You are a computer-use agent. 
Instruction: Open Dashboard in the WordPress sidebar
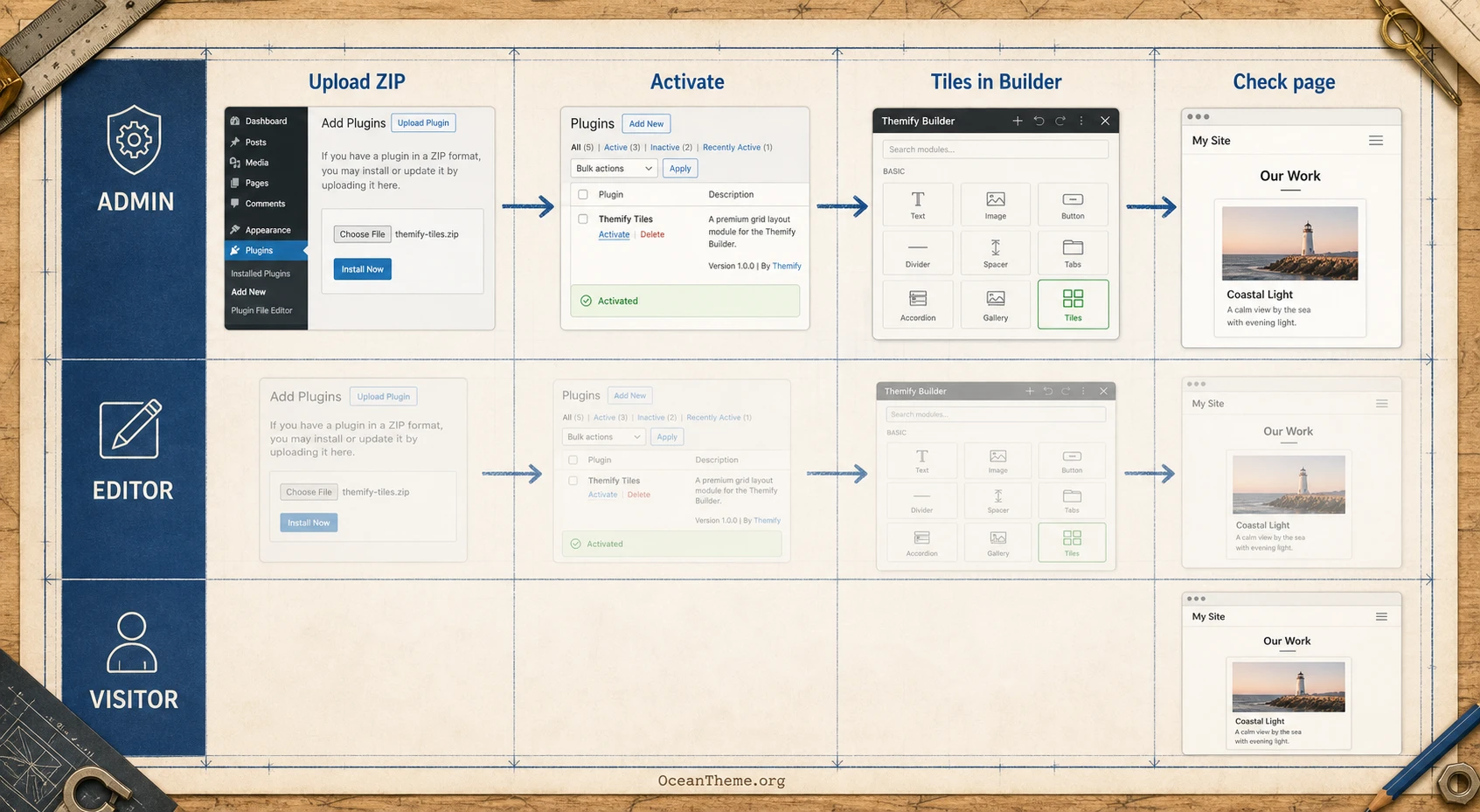point(266,121)
